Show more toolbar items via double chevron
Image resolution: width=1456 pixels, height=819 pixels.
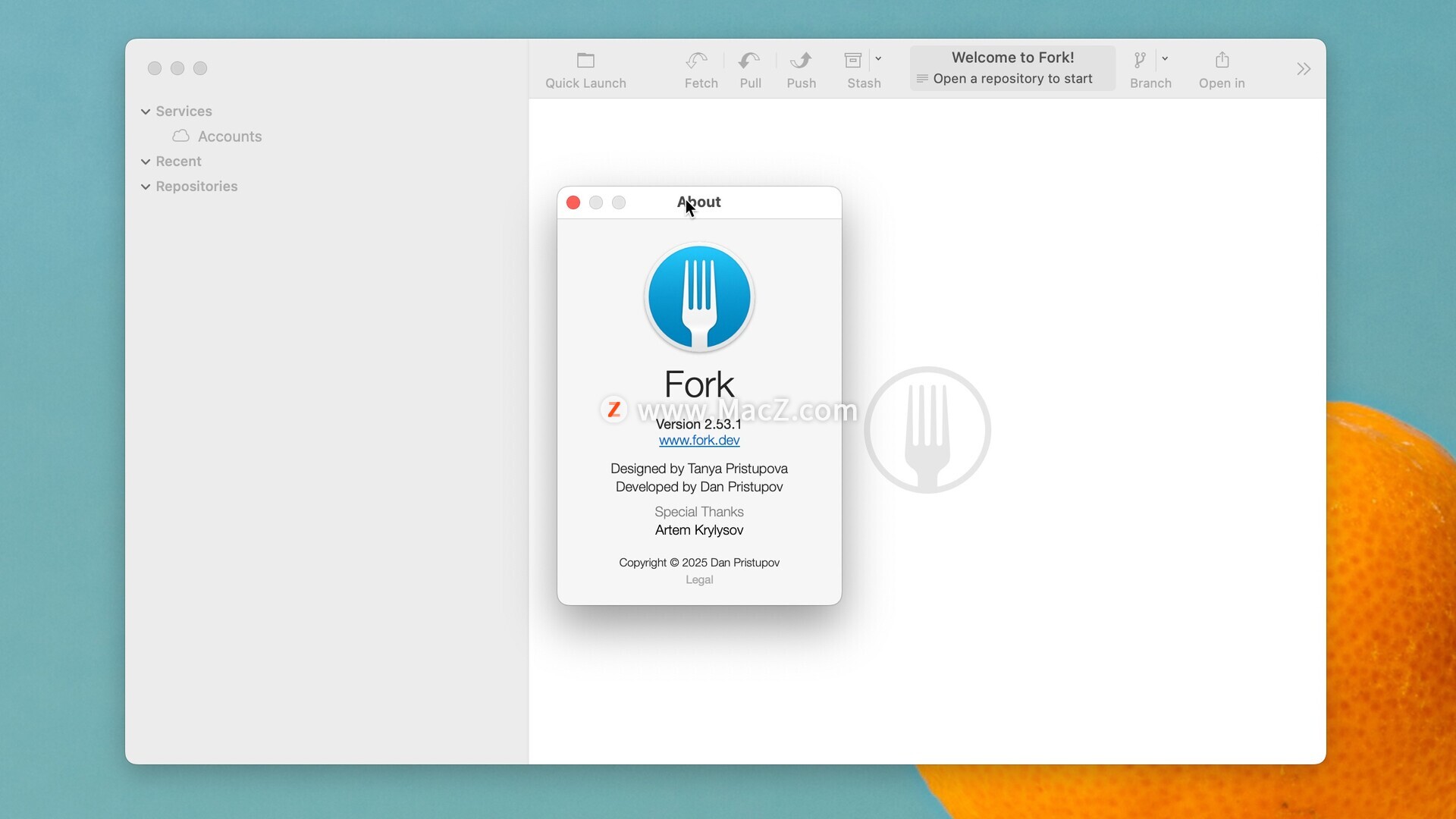click(1303, 69)
